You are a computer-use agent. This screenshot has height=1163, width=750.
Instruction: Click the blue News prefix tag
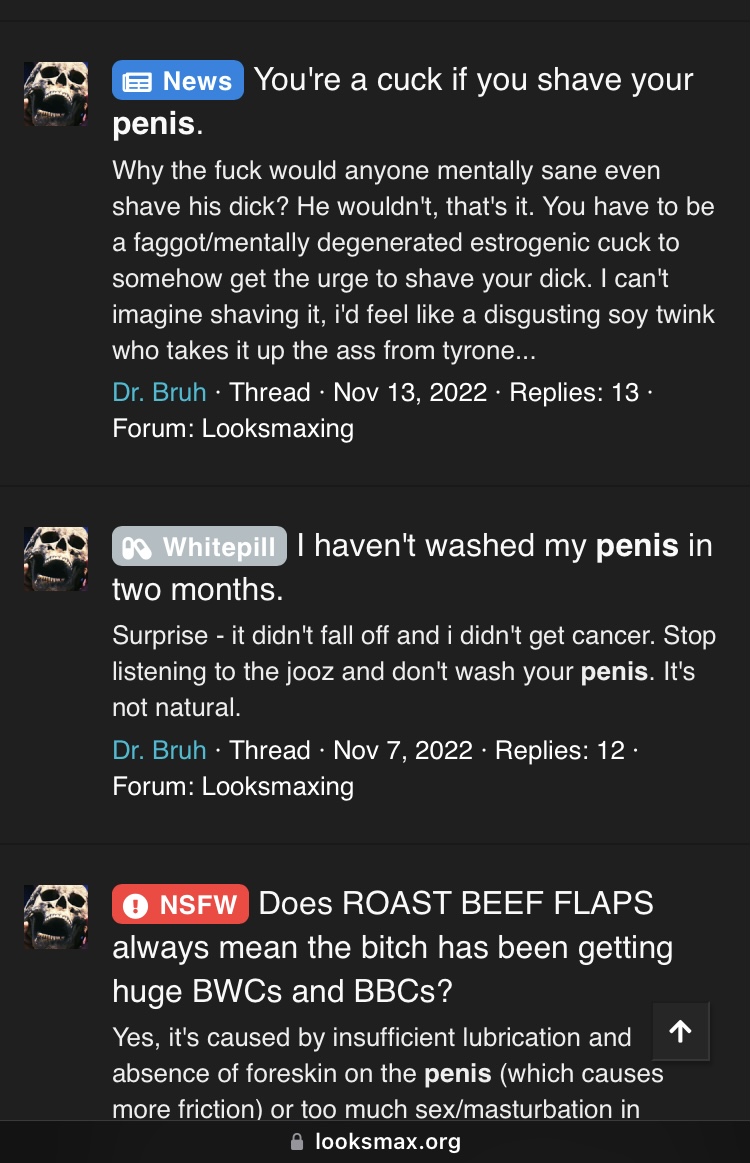coord(178,80)
